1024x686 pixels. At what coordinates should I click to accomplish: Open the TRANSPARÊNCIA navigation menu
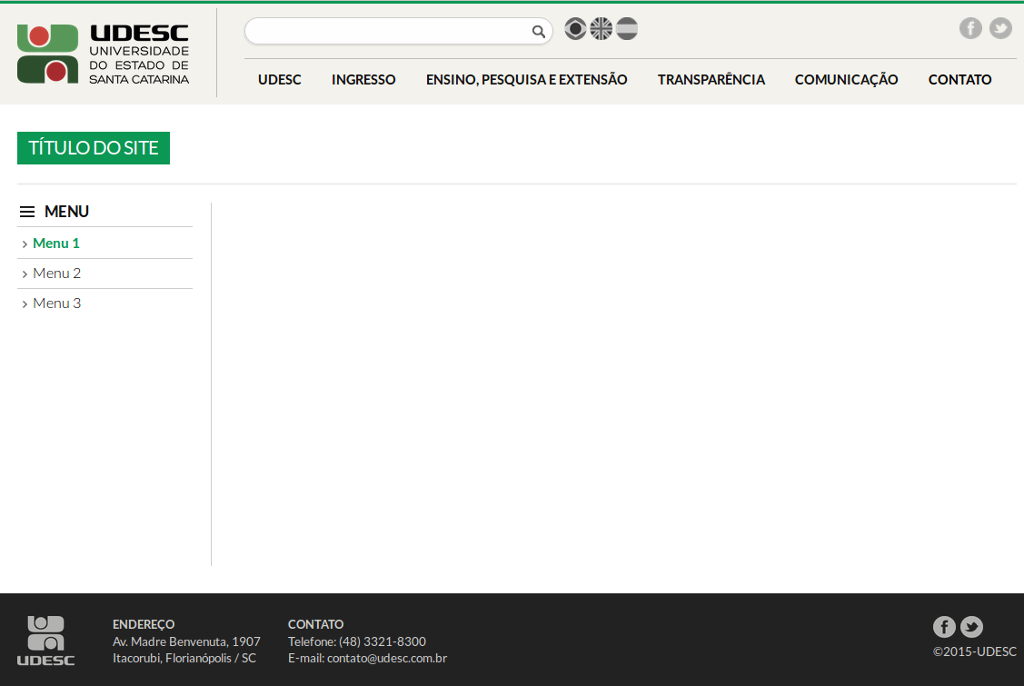pos(711,80)
